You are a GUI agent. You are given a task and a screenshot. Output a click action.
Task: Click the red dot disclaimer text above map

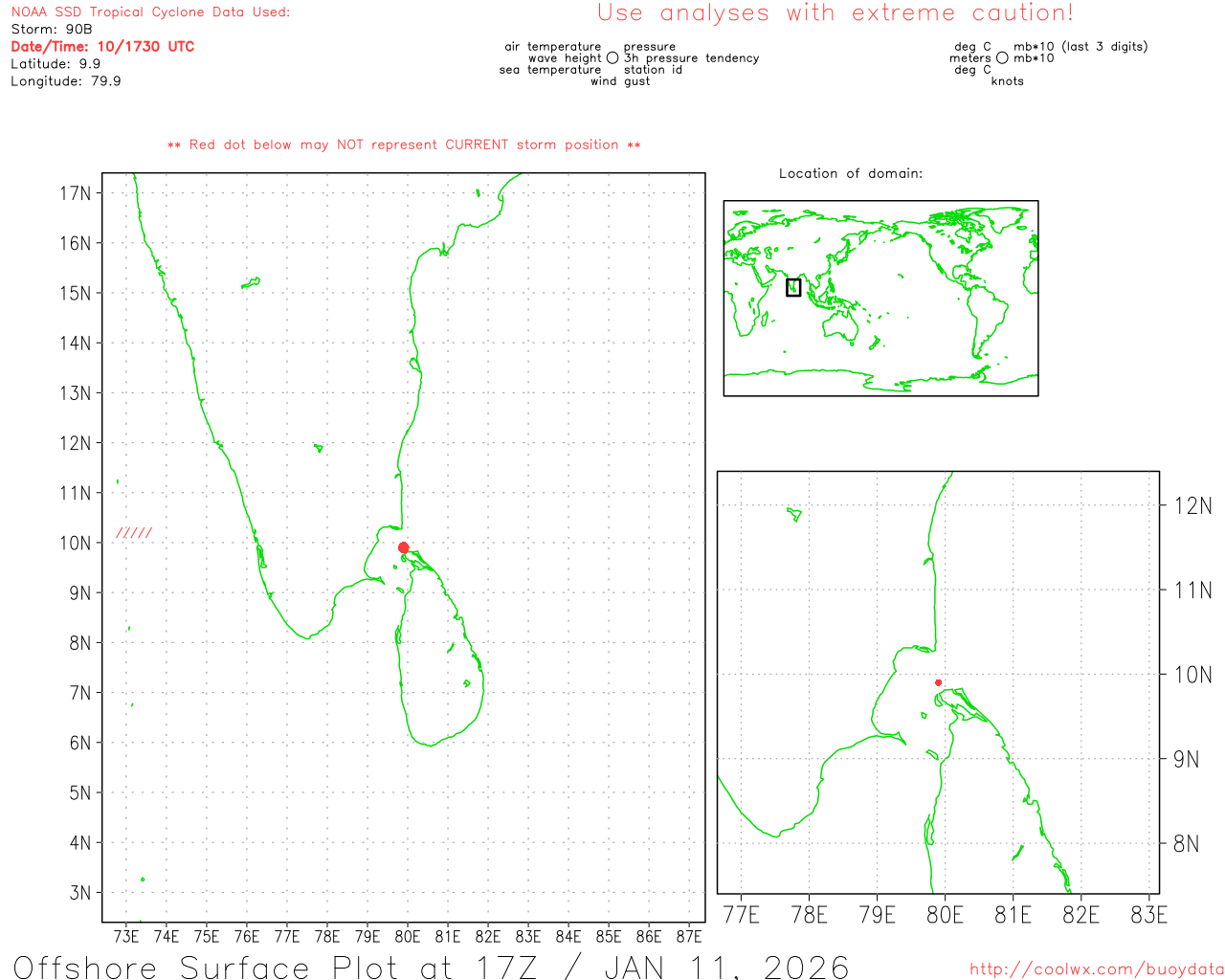(404, 145)
